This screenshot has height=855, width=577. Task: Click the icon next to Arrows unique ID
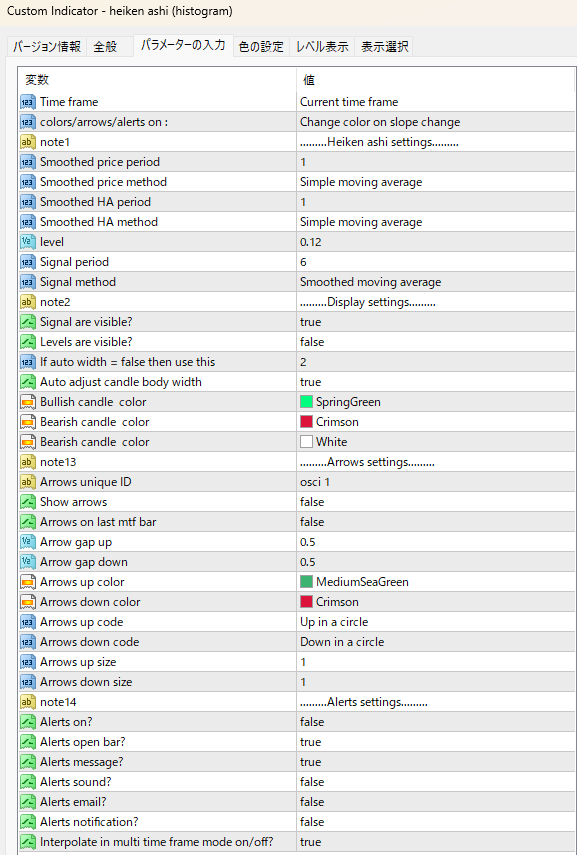(x=28, y=482)
